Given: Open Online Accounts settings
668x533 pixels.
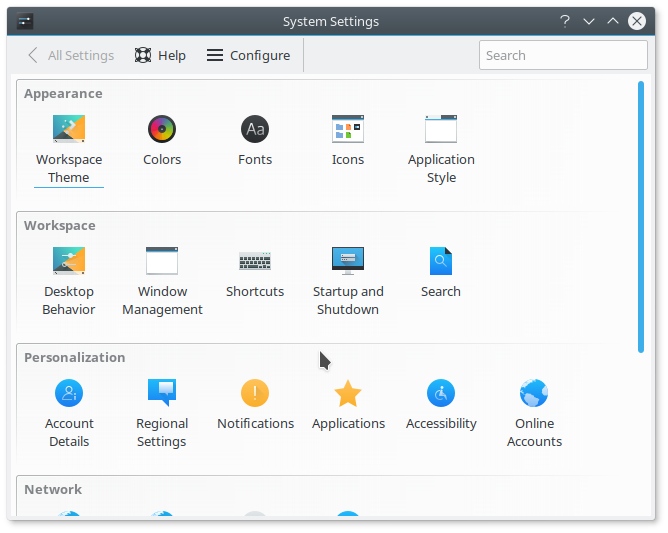Looking at the screenshot, I should pos(534,413).
